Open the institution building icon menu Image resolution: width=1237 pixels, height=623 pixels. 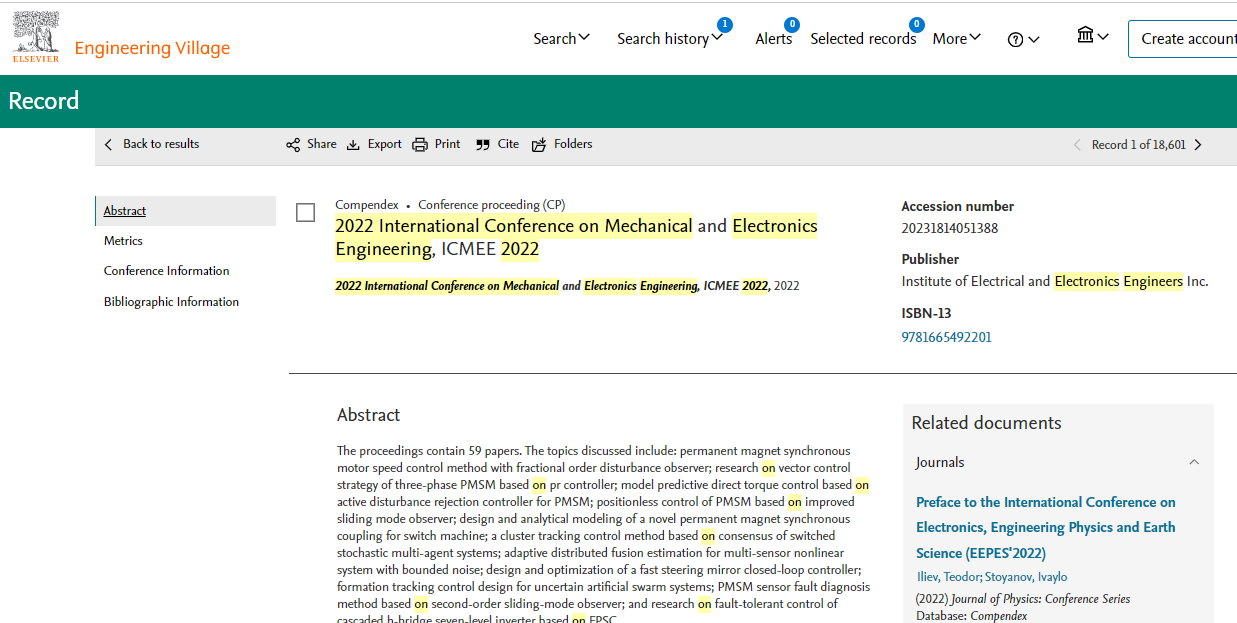(1092, 36)
